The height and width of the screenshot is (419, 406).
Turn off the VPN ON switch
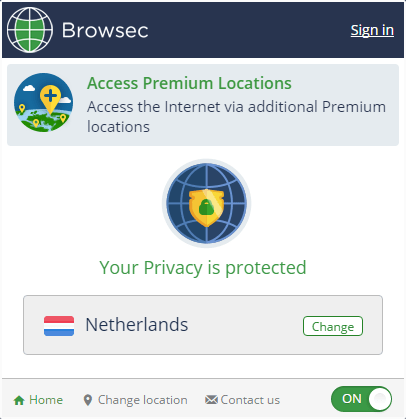pyautogui.click(x=361, y=399)
